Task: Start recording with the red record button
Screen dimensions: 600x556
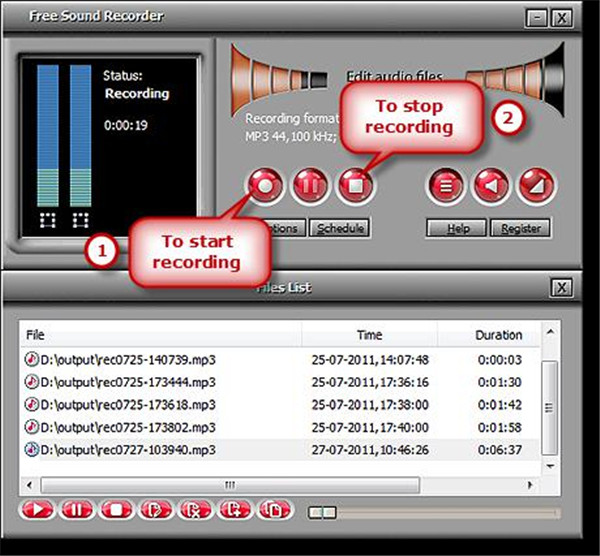Action: point(266,186)
